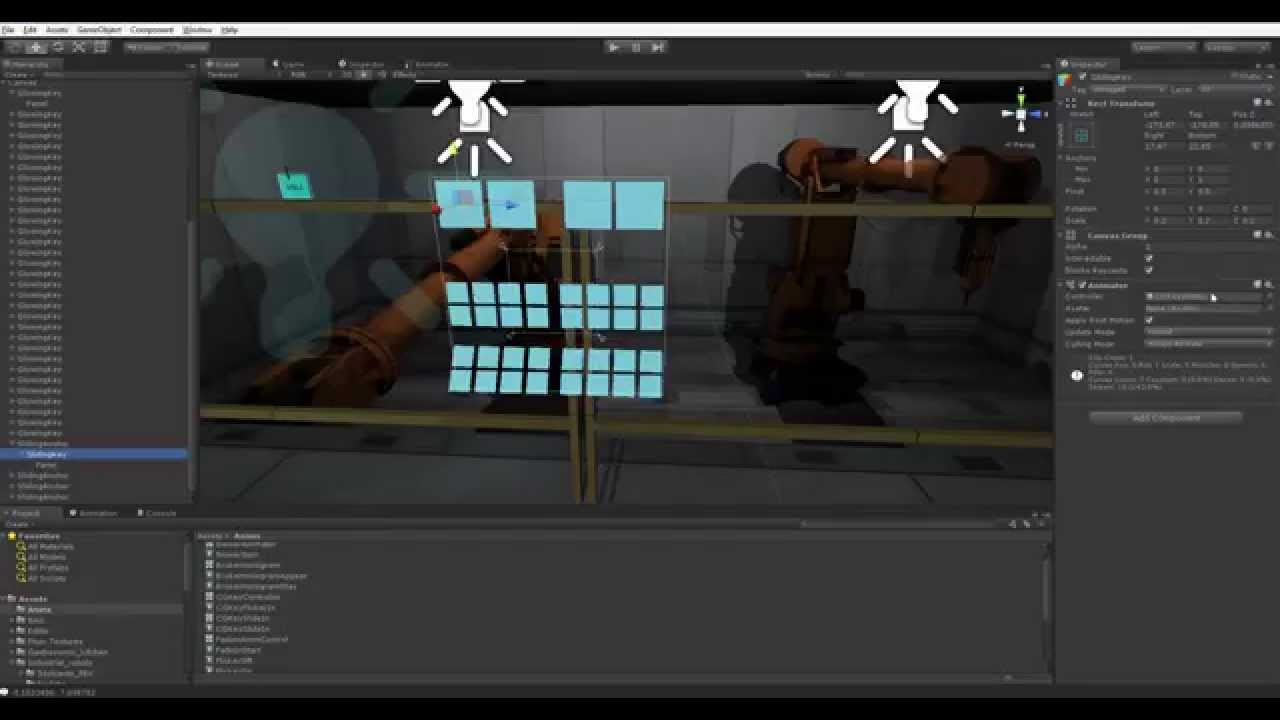Select the Rect transform tool
This screenshot has height=720, width=1280.
(99, 47)
